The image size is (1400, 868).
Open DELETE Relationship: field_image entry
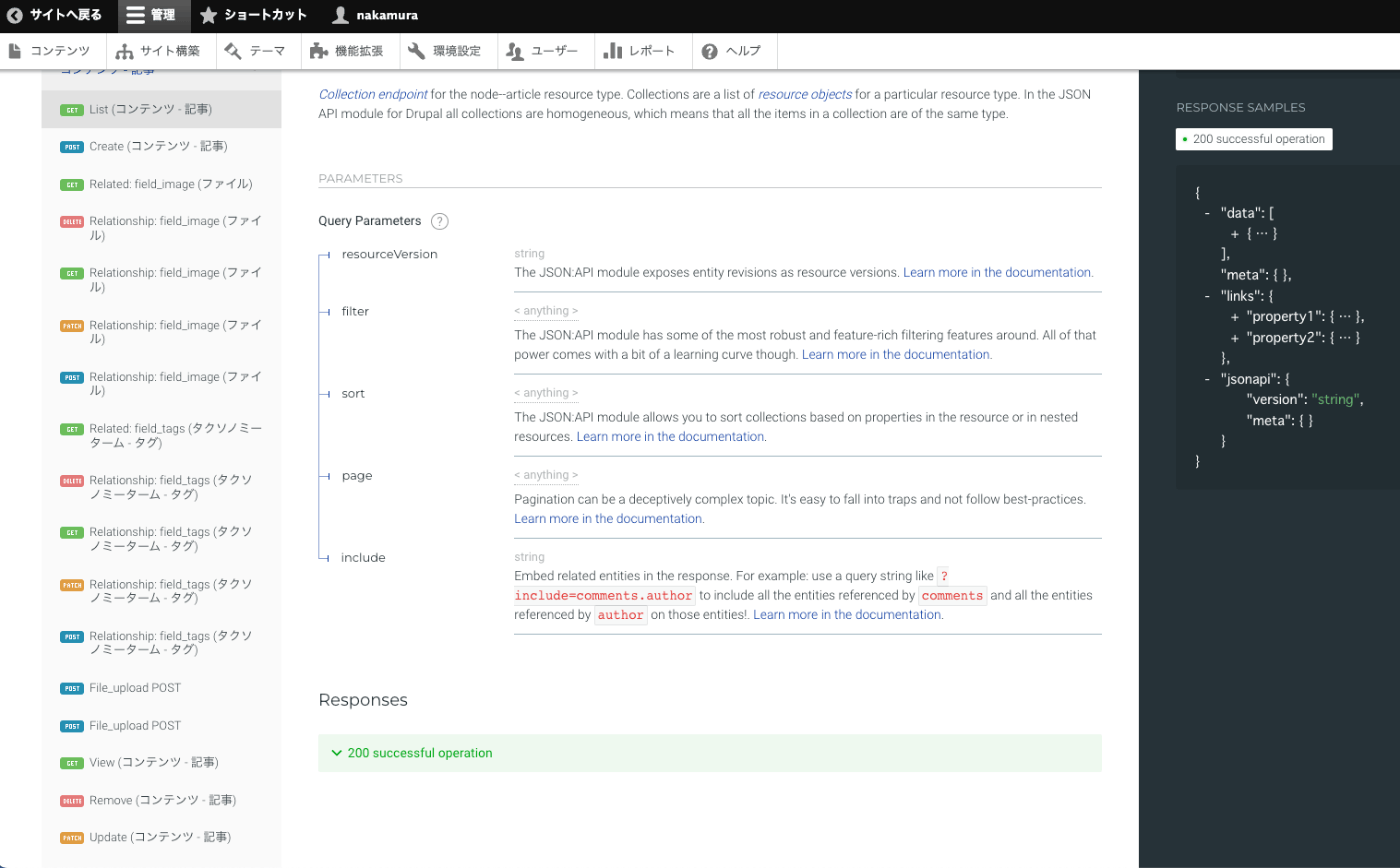point(161,228)
